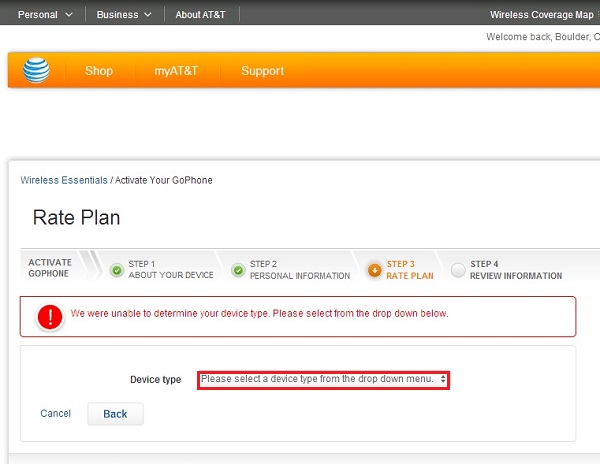The height and width of the screenshot is (464, 600).
Task: Click the unable to determine device error text
Action: [x=259, y=313]
